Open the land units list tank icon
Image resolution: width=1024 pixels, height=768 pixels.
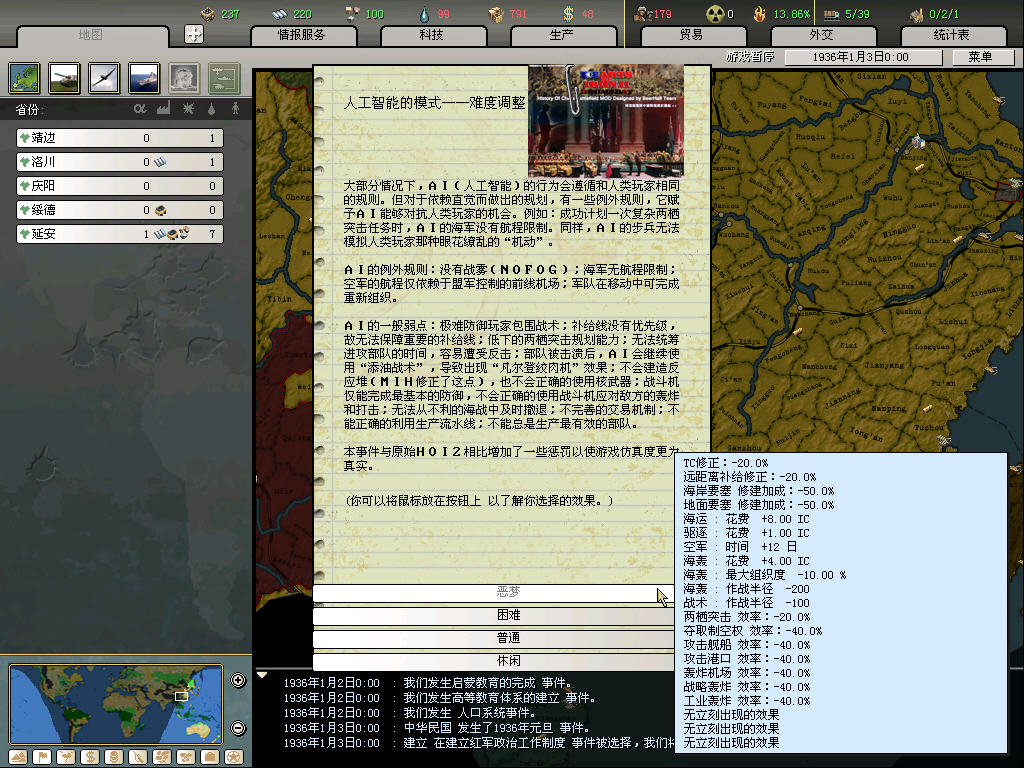[x=64, y=78]
